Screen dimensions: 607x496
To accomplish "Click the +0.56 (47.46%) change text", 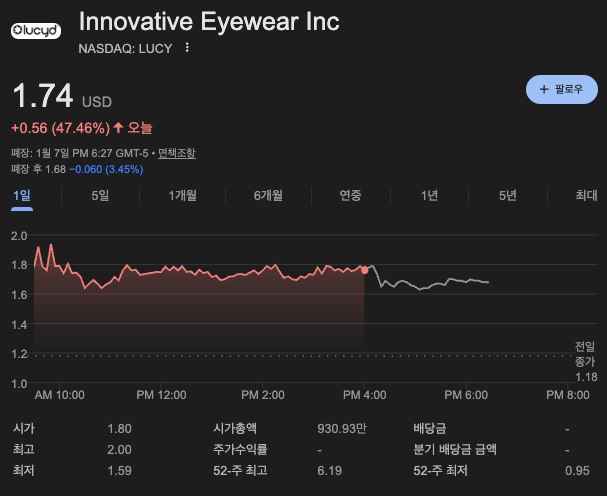I will pos(60,128).
